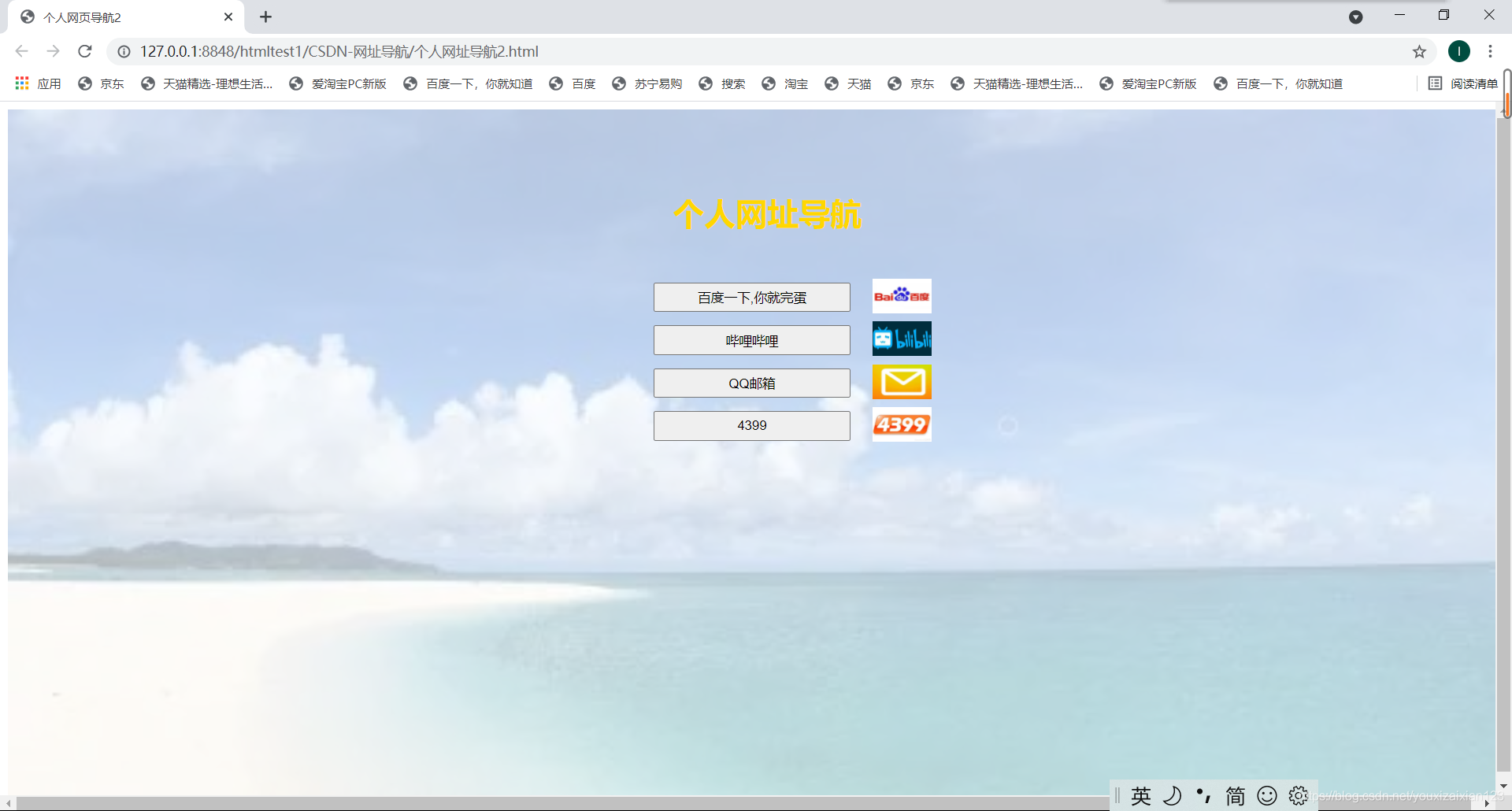
Task: Toggle the IME moon half-width icon
Action: (x=1173, y=796)
